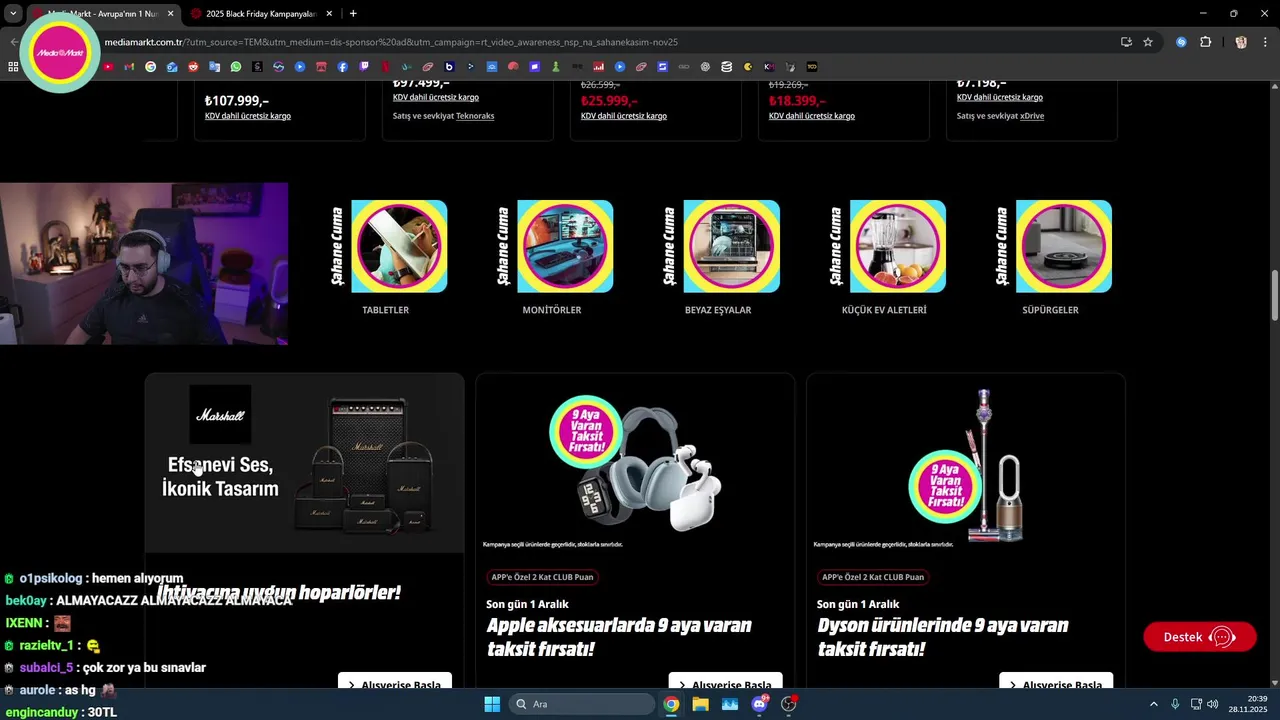
Task: Open the Twitch bookmark icon
Action: point(364,67)
